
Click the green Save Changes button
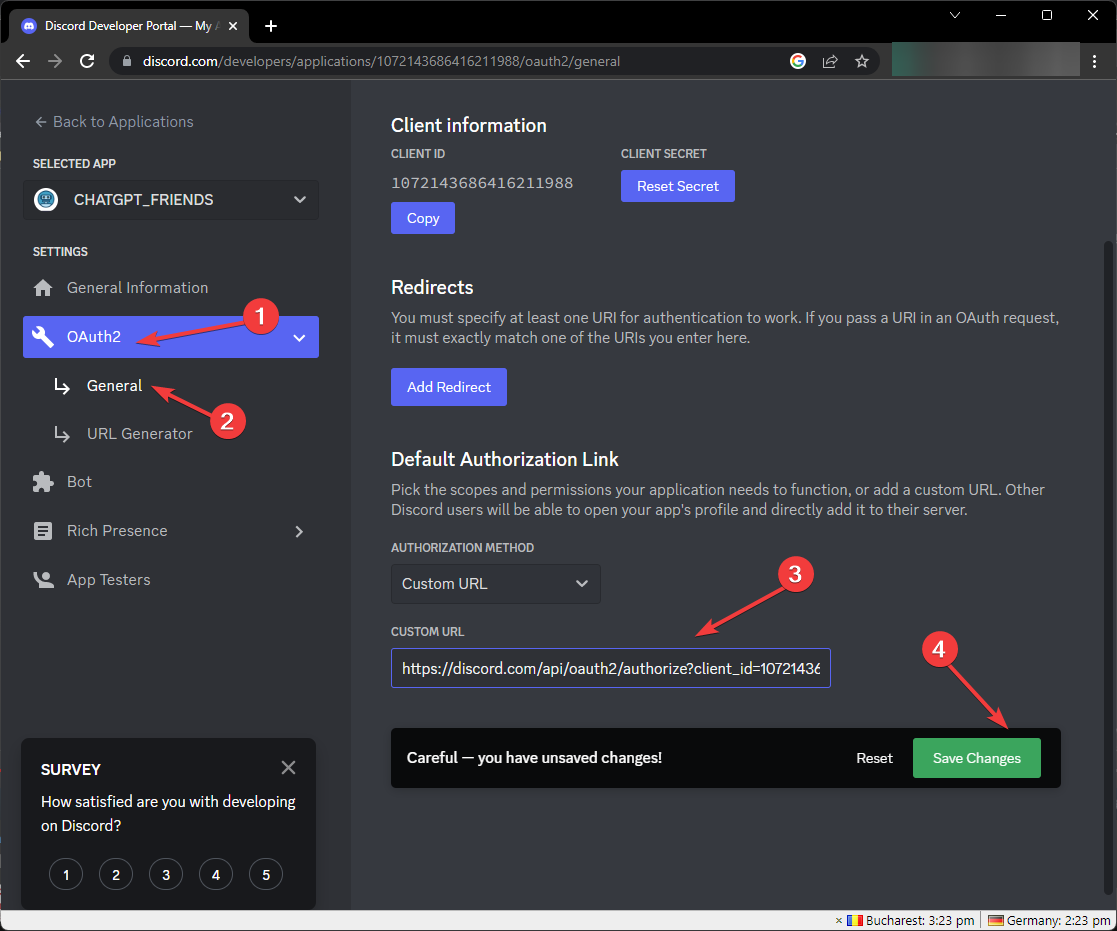point(977,758)
